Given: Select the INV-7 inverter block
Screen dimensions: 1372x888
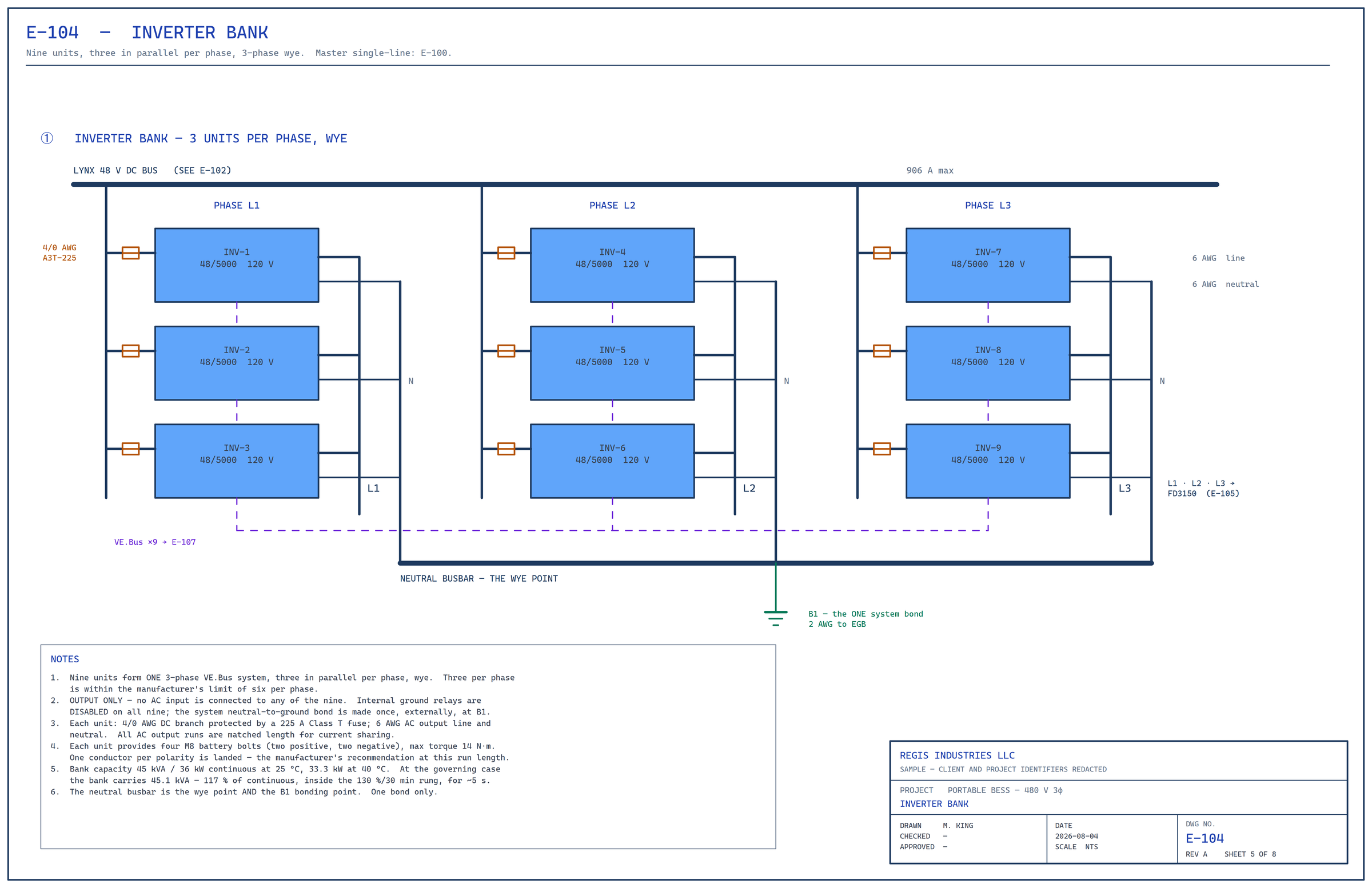Looking at the screenshot, I should coord(988,265).
